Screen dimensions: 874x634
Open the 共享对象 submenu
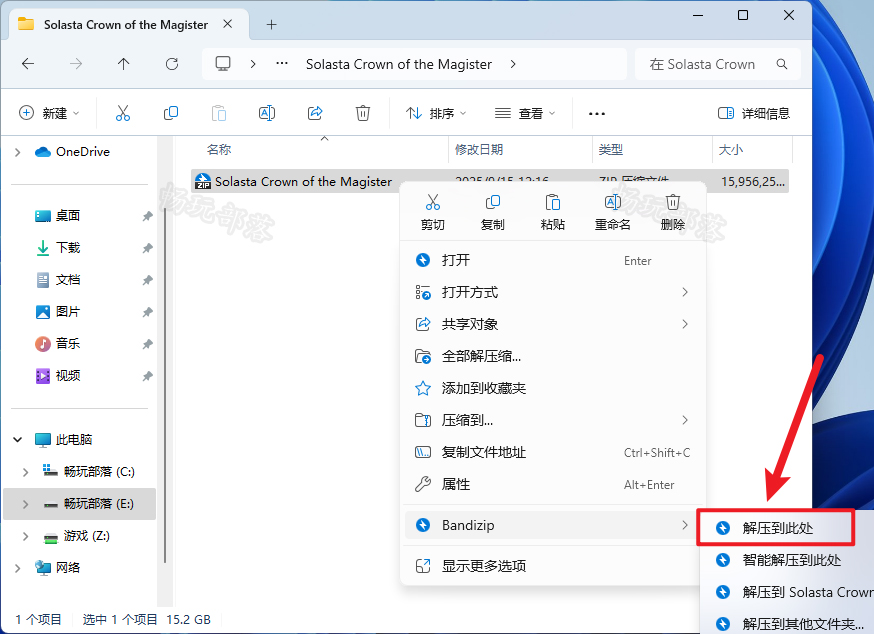click(553, 324)
